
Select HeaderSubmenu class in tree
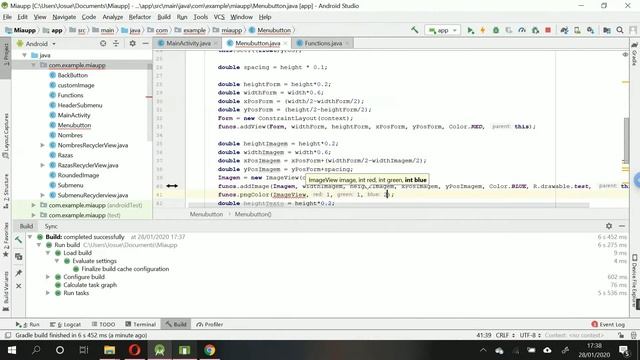point(80,105)
